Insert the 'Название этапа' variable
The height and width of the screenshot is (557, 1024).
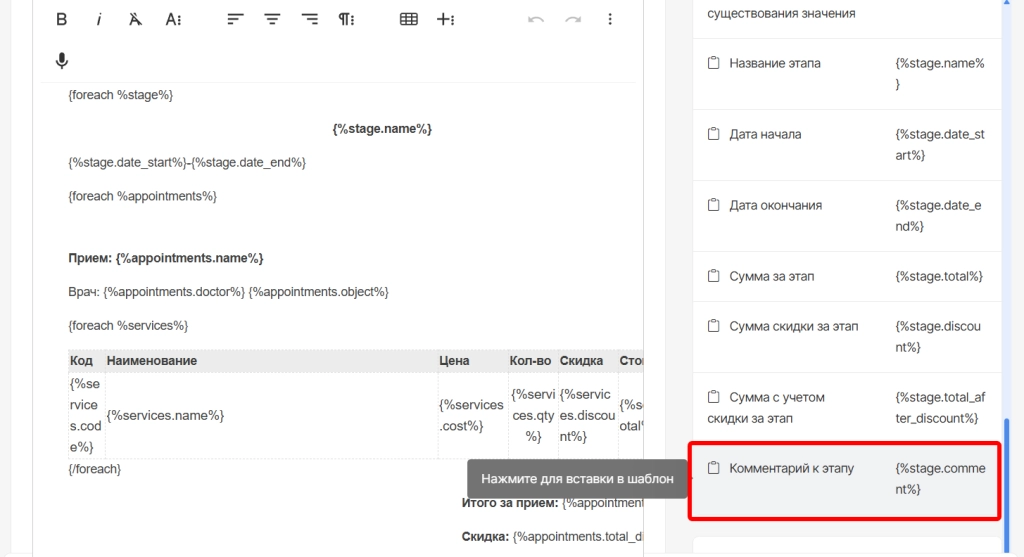[x=845, y=74]
